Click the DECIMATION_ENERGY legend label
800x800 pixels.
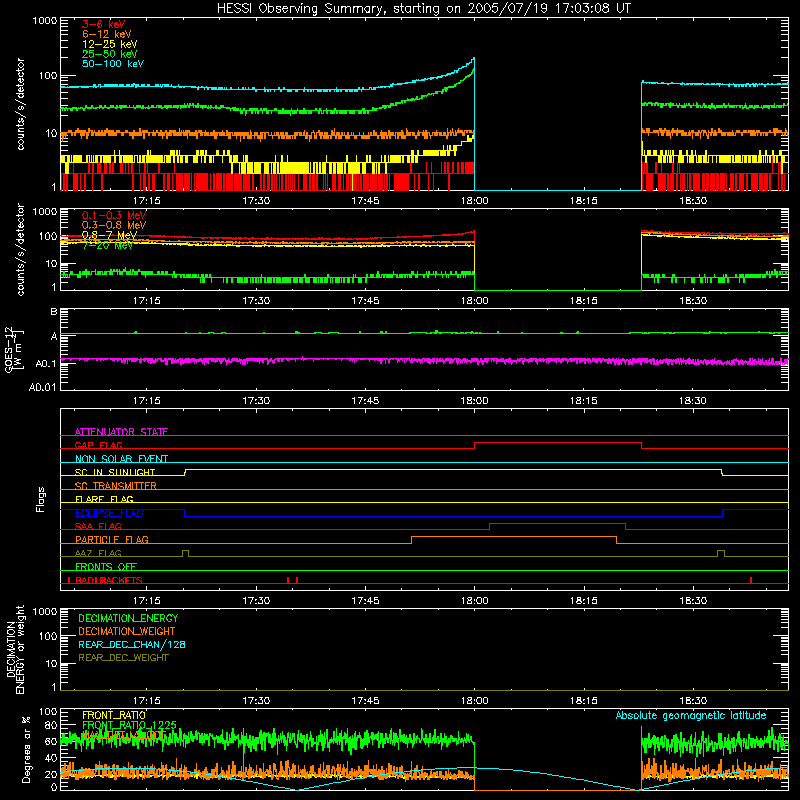click(128, 618)
